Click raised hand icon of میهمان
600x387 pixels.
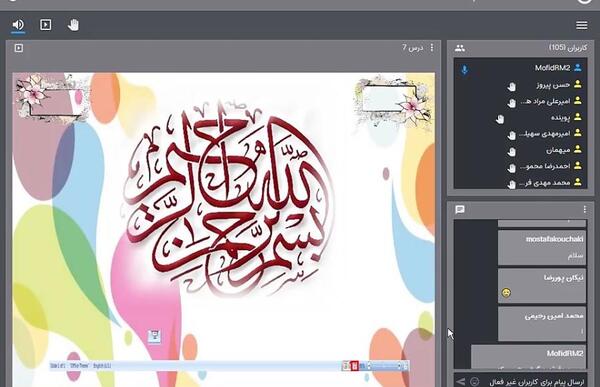pyautogui.click(x=512, y=152)
